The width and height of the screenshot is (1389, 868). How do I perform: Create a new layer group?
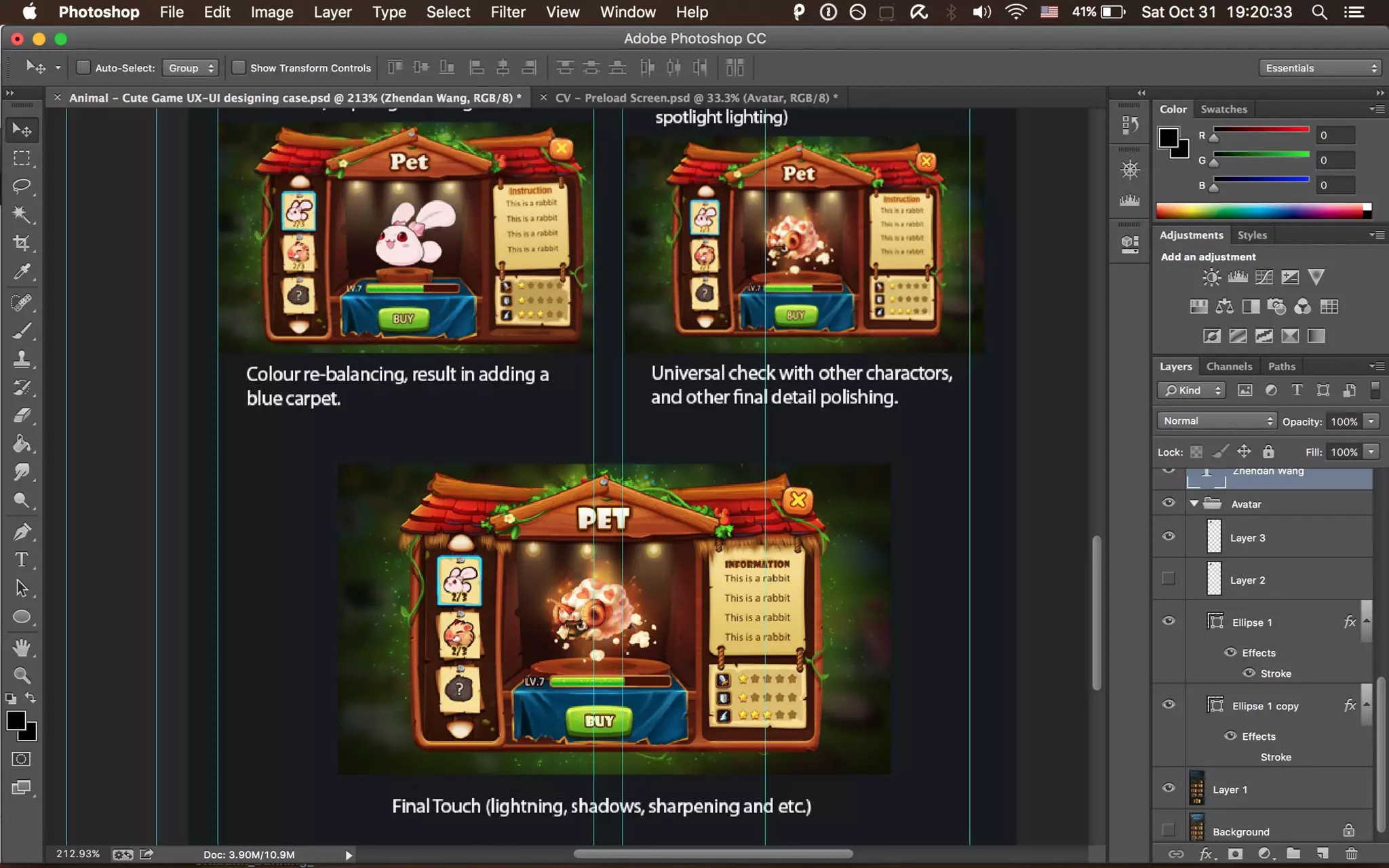click(1293, 854)
